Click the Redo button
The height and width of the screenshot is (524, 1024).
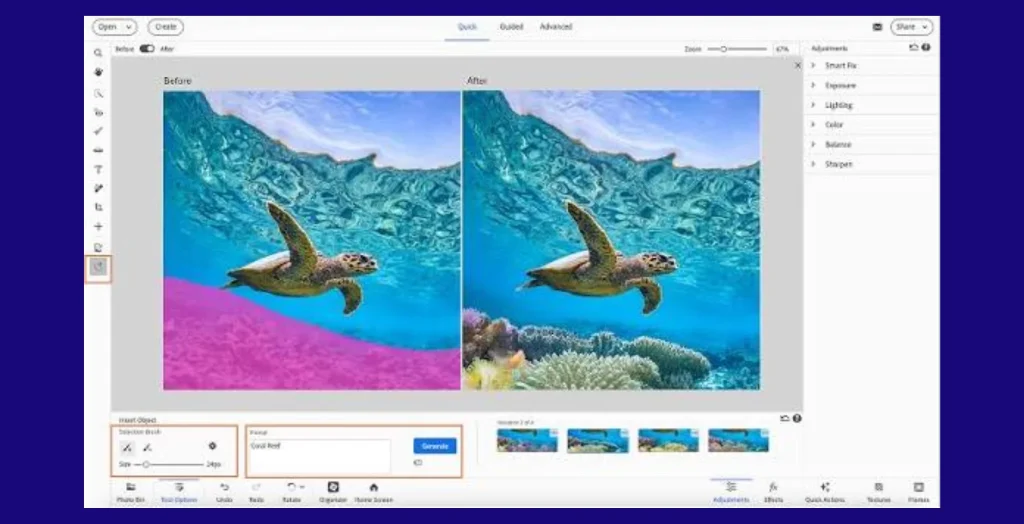click(256, 492)
